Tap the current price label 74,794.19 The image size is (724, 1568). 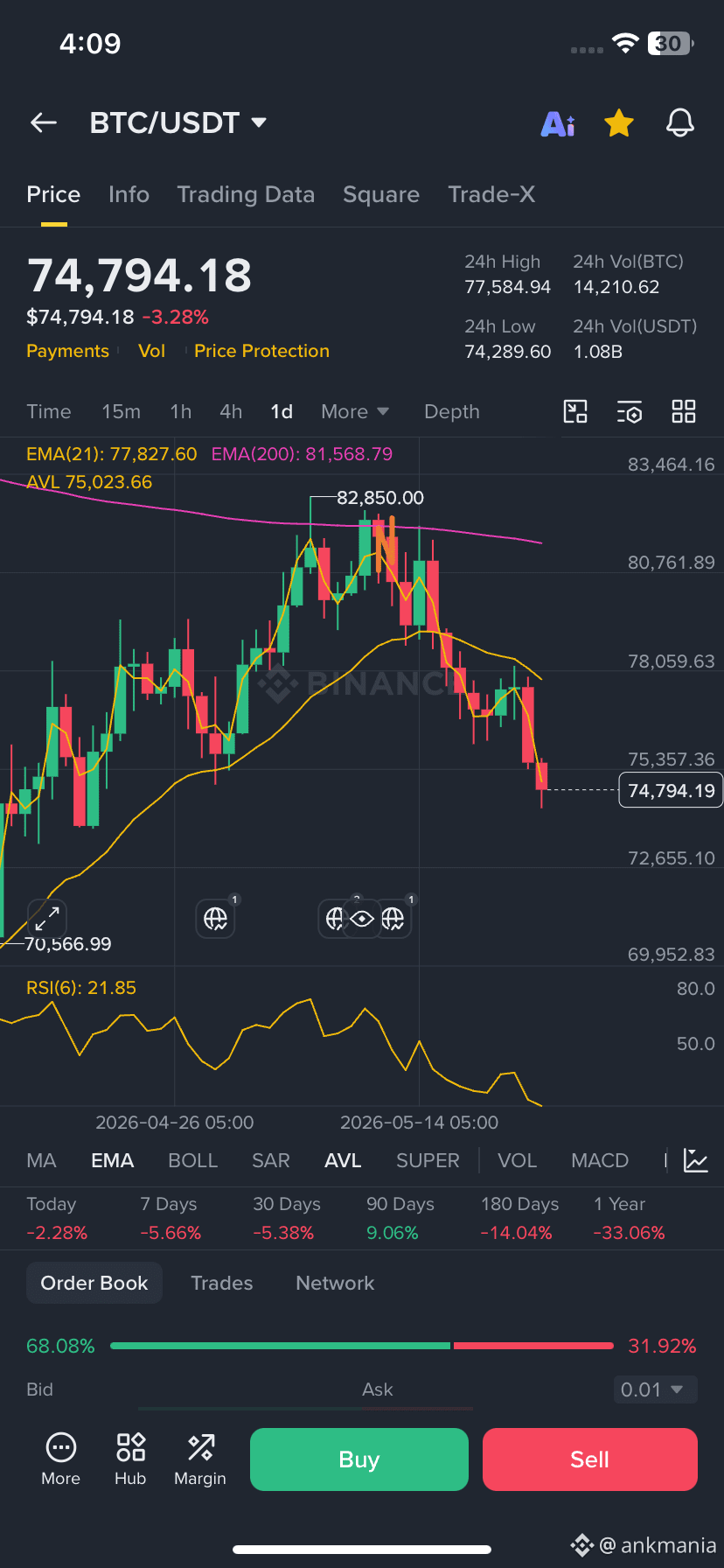[x=671, y=790]
